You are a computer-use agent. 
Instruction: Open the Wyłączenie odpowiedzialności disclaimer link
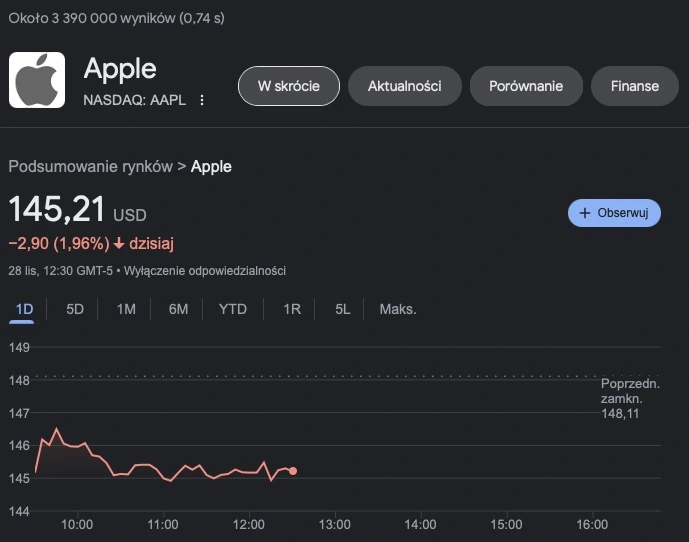tap(205, 271)
